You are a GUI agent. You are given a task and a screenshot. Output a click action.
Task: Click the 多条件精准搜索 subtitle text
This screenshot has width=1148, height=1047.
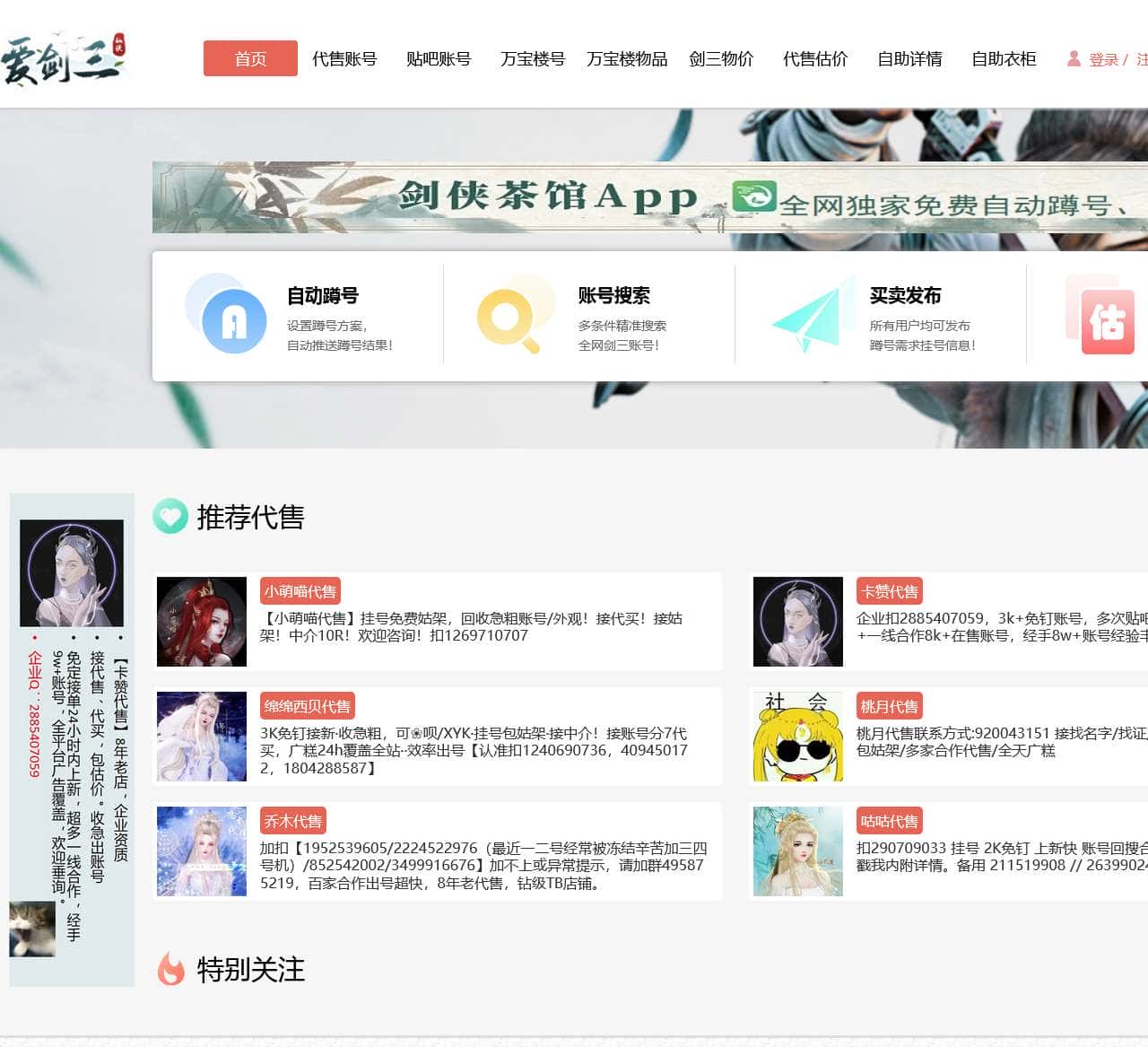pos(622,326)
